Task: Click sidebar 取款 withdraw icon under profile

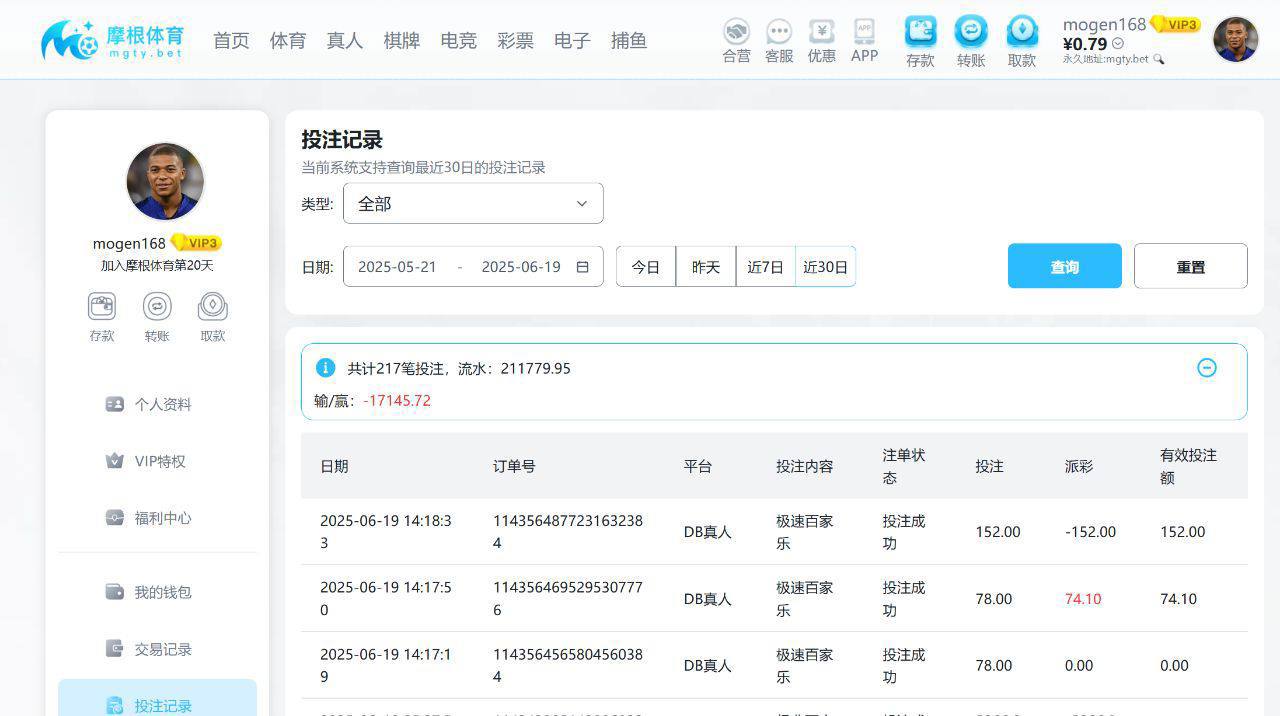Action: 212,306
